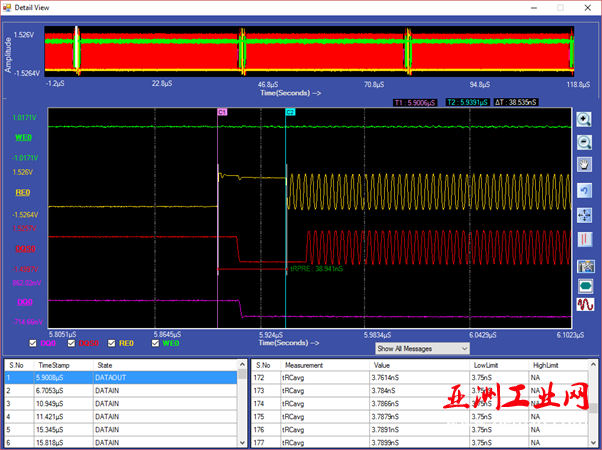Click the measurement table scrollbar up arrow

[x=593, y=364]
